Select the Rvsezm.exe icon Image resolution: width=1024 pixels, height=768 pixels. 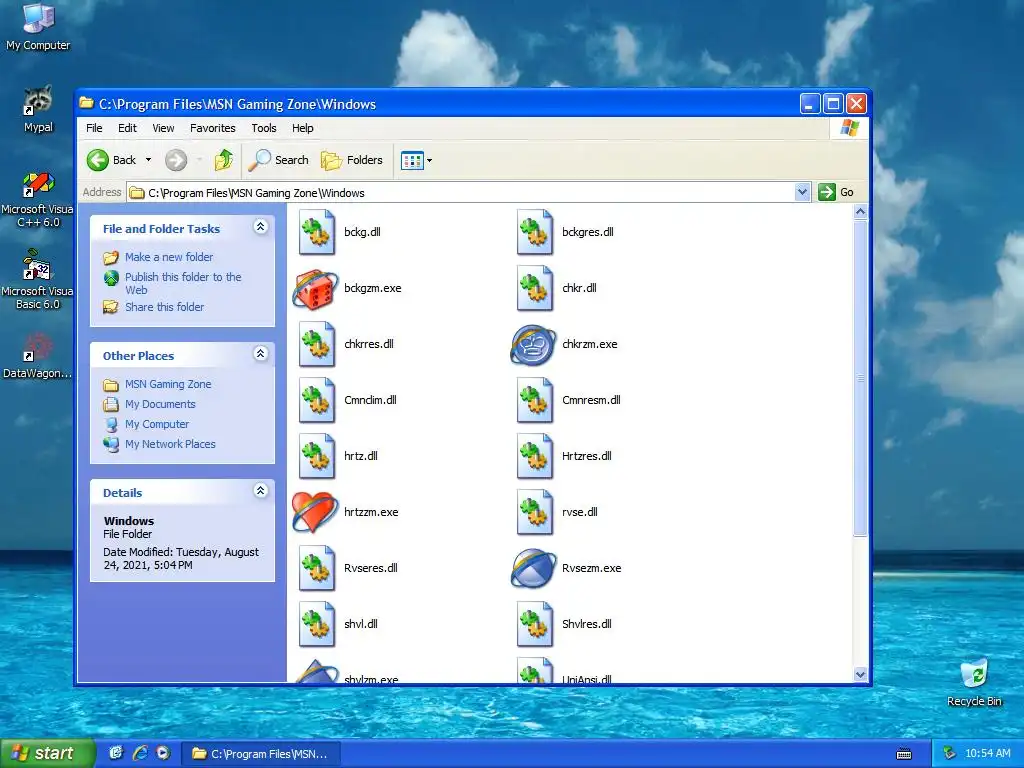[534, 568]
